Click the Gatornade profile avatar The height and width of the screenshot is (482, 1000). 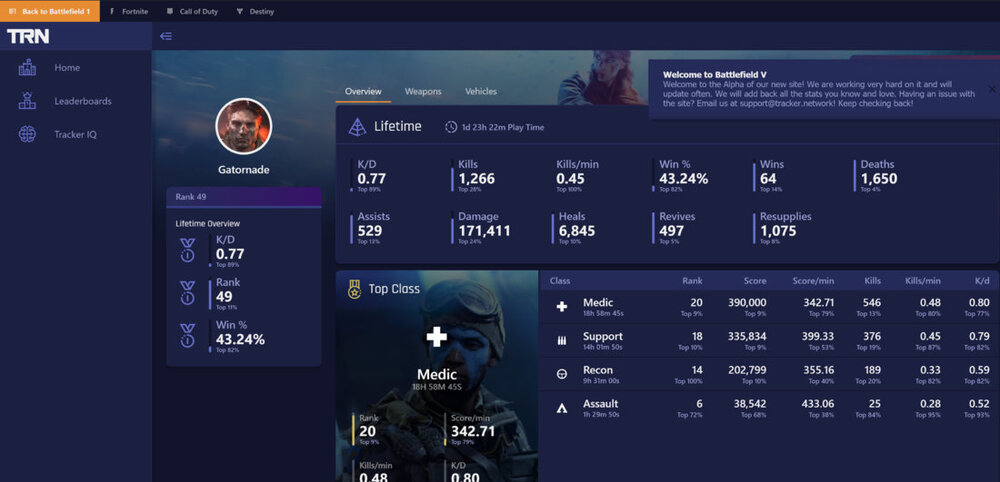244,126
